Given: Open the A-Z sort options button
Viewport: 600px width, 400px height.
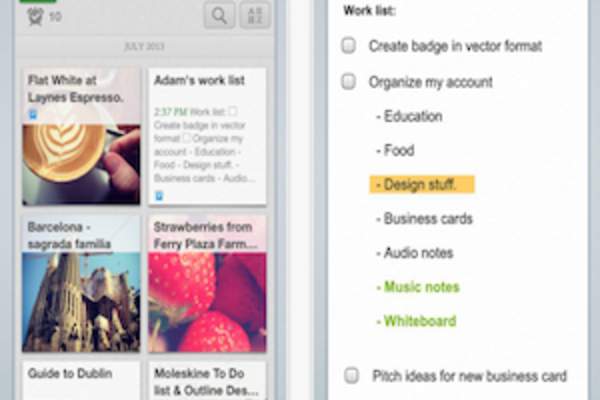Looking at the screenshot, I should click(255, 15).
